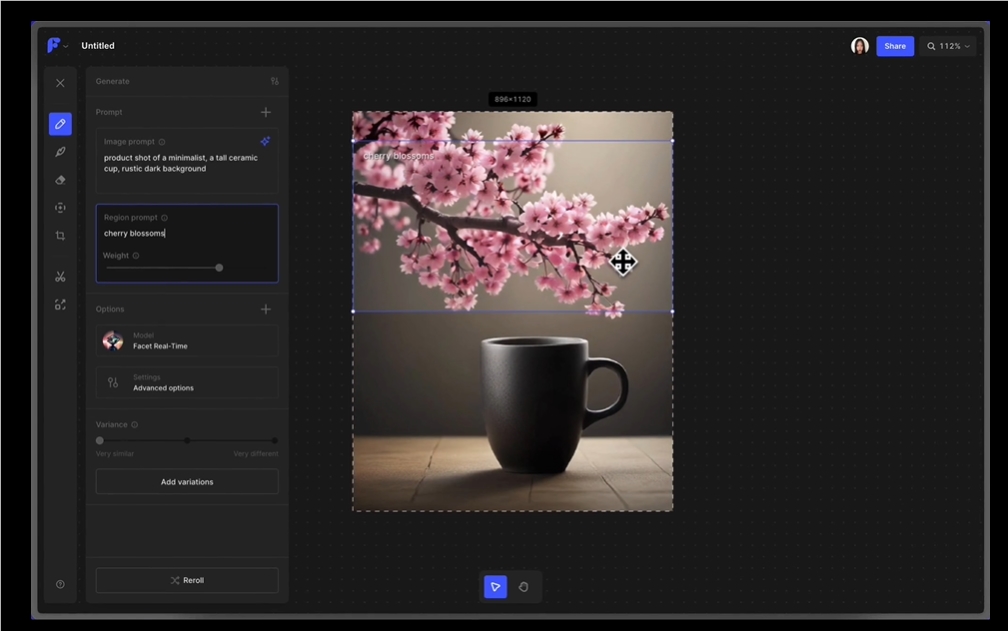Click the Weight slider handle

[x=219, y=268]
